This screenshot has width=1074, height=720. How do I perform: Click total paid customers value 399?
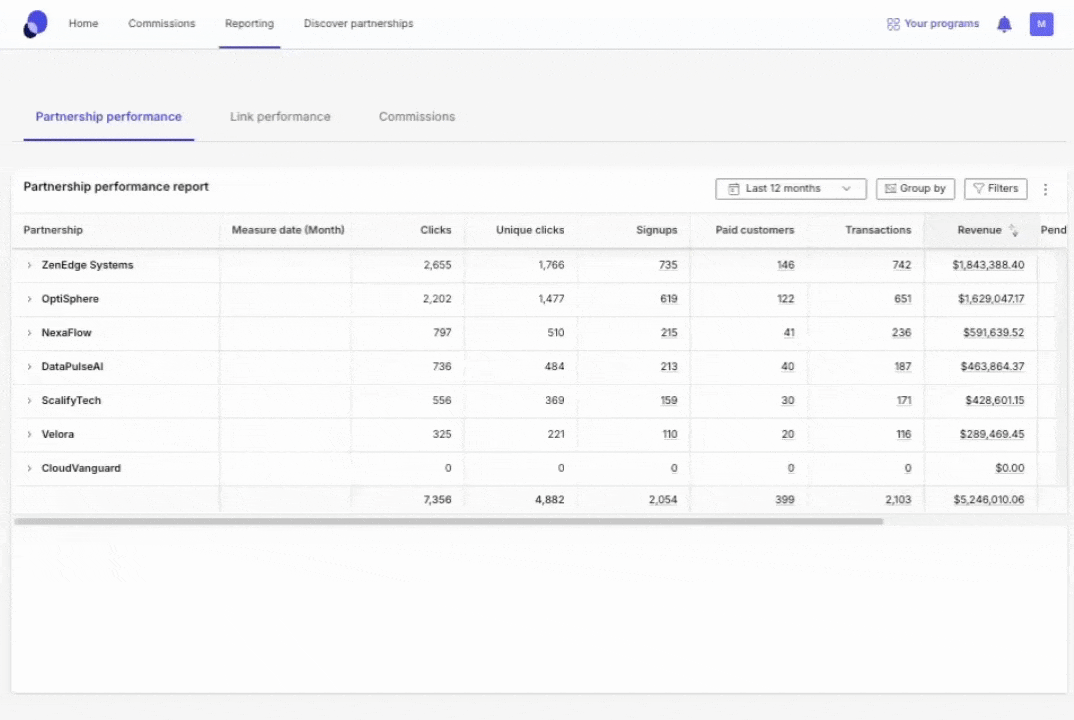785,500
